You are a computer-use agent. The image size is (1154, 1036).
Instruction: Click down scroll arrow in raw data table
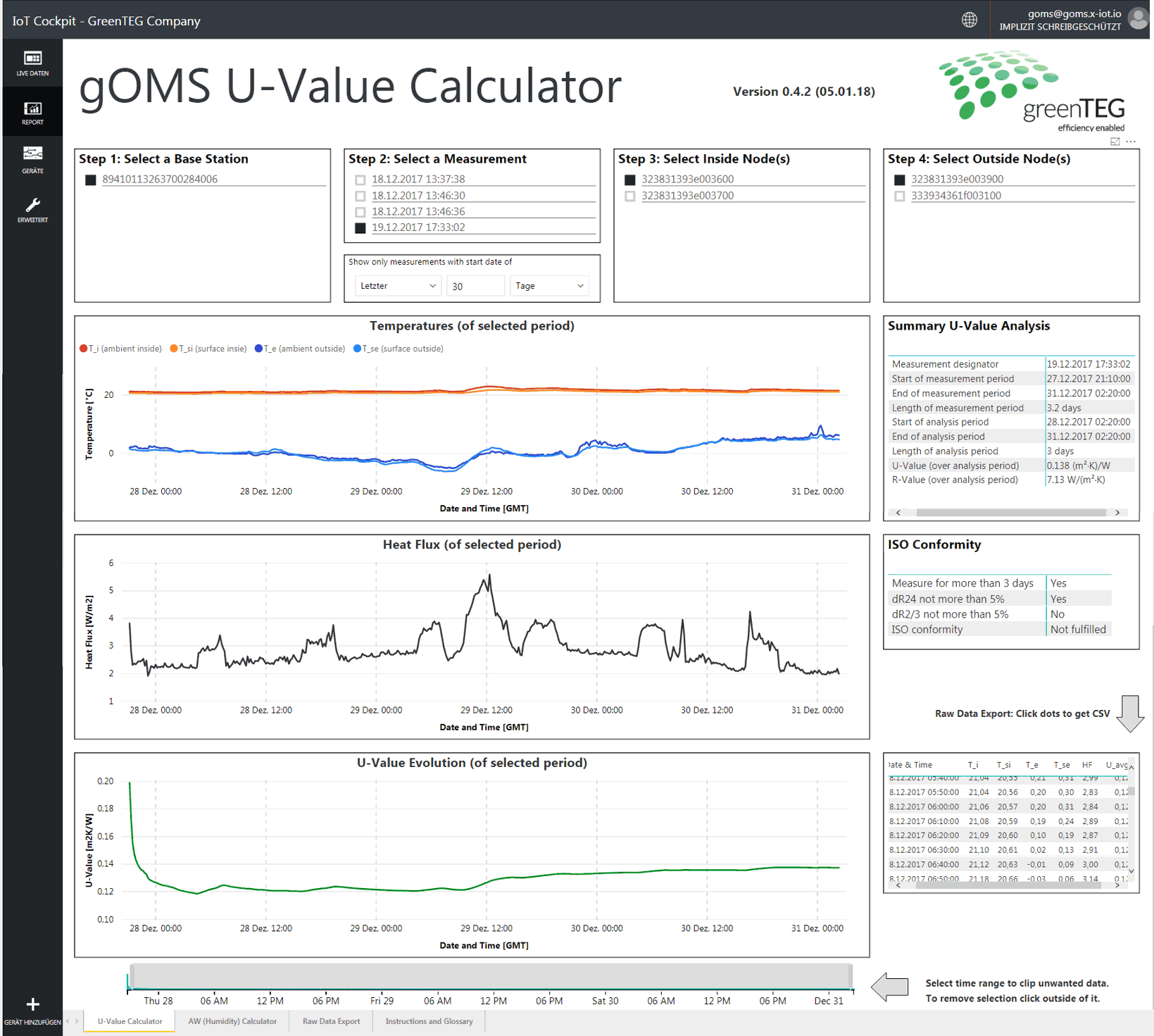click(x=1131, y=871)
